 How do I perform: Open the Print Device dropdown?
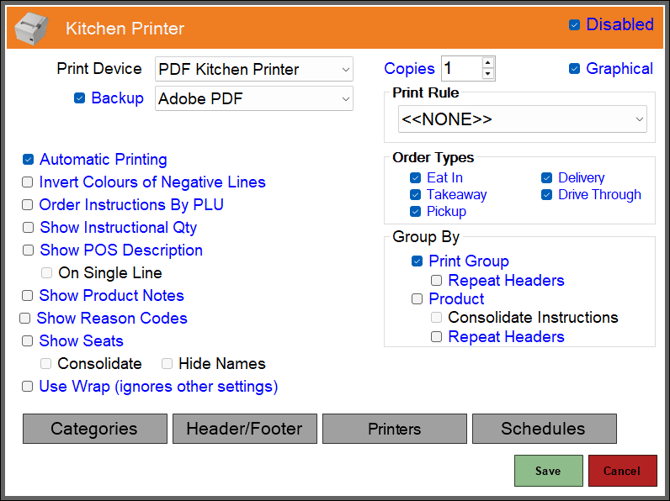tap(254, 69)
